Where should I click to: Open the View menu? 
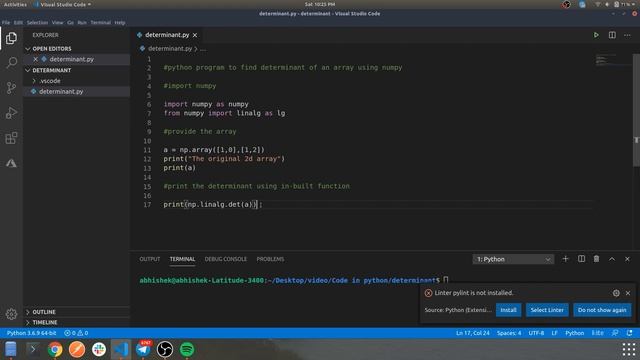point(58,22)
